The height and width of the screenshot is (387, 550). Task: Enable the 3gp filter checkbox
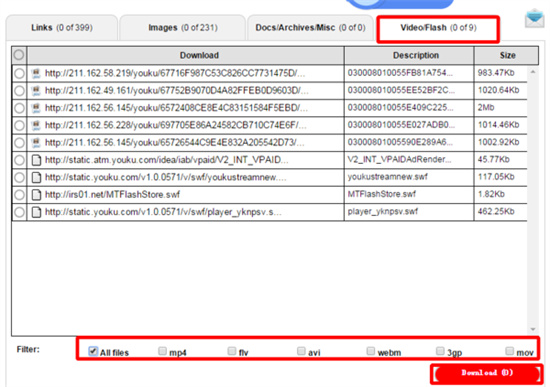point(440,351)
